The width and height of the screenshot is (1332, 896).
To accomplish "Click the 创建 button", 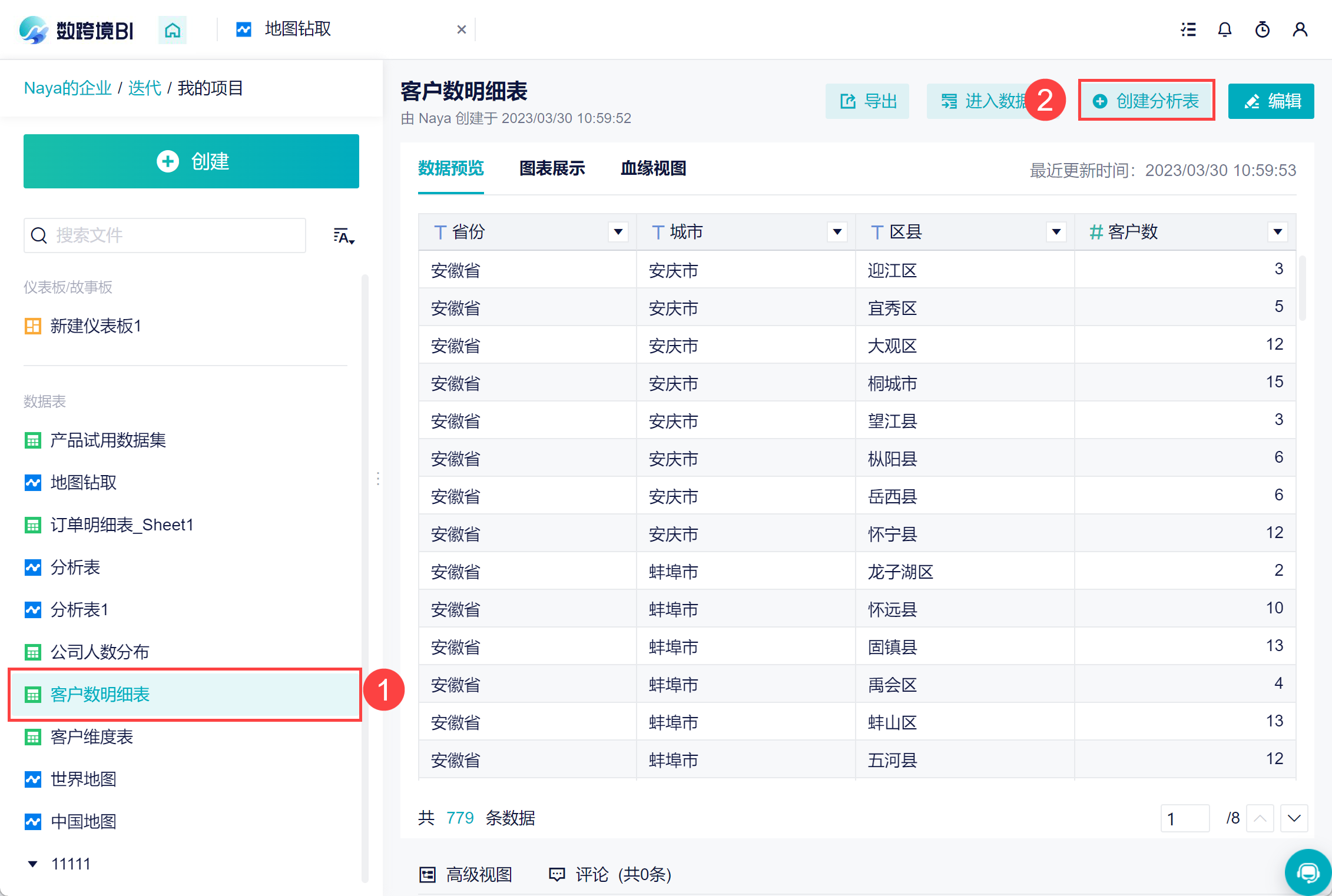I will point(191,161).
